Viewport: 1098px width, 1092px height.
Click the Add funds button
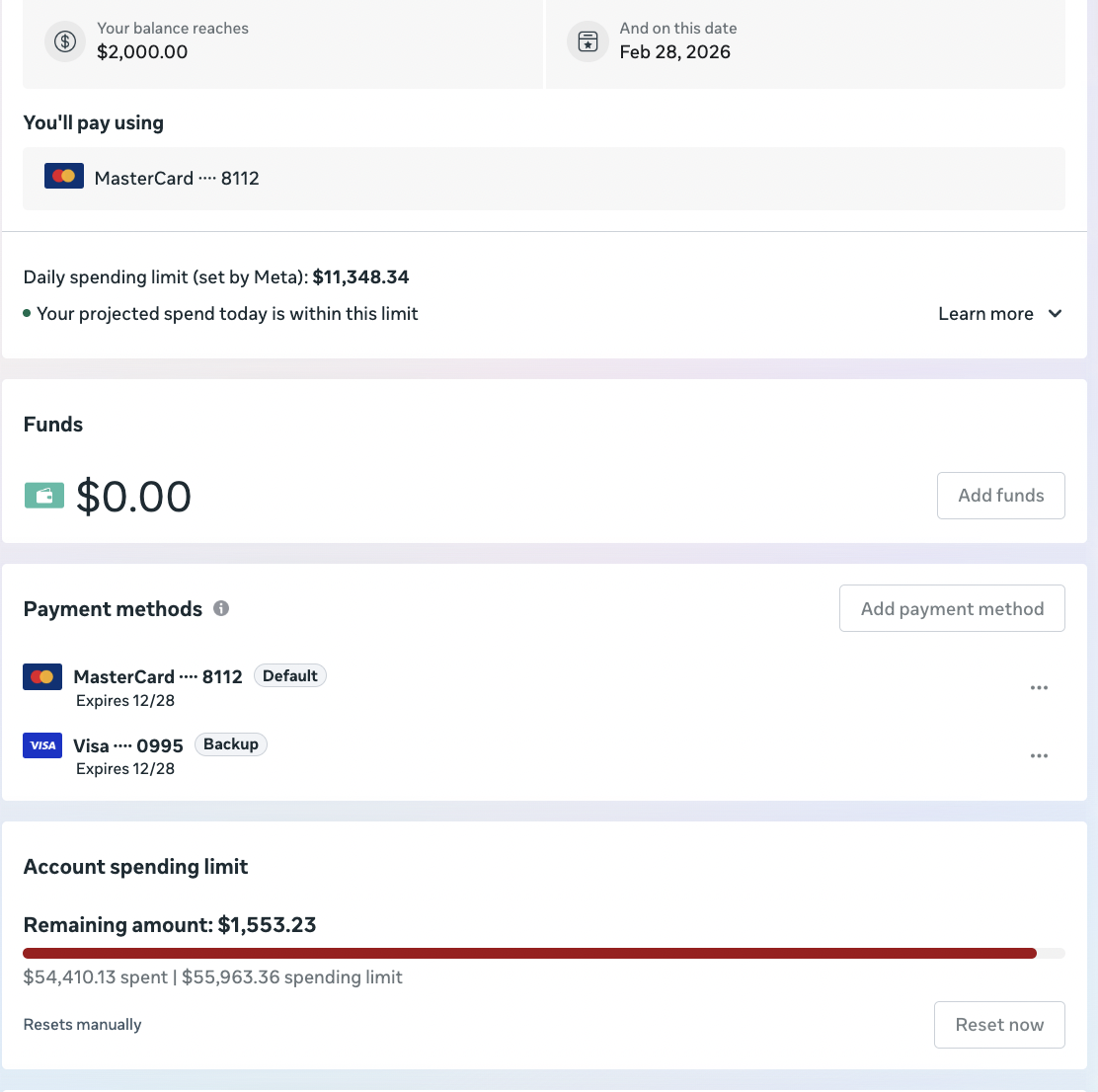point(1000,496)
